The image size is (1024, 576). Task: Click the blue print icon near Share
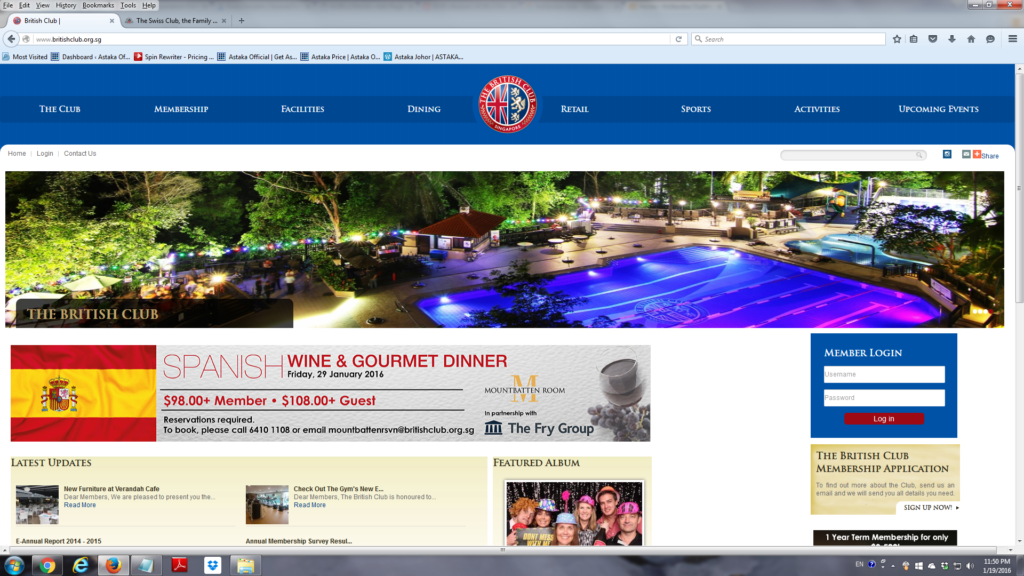[947, 154]
